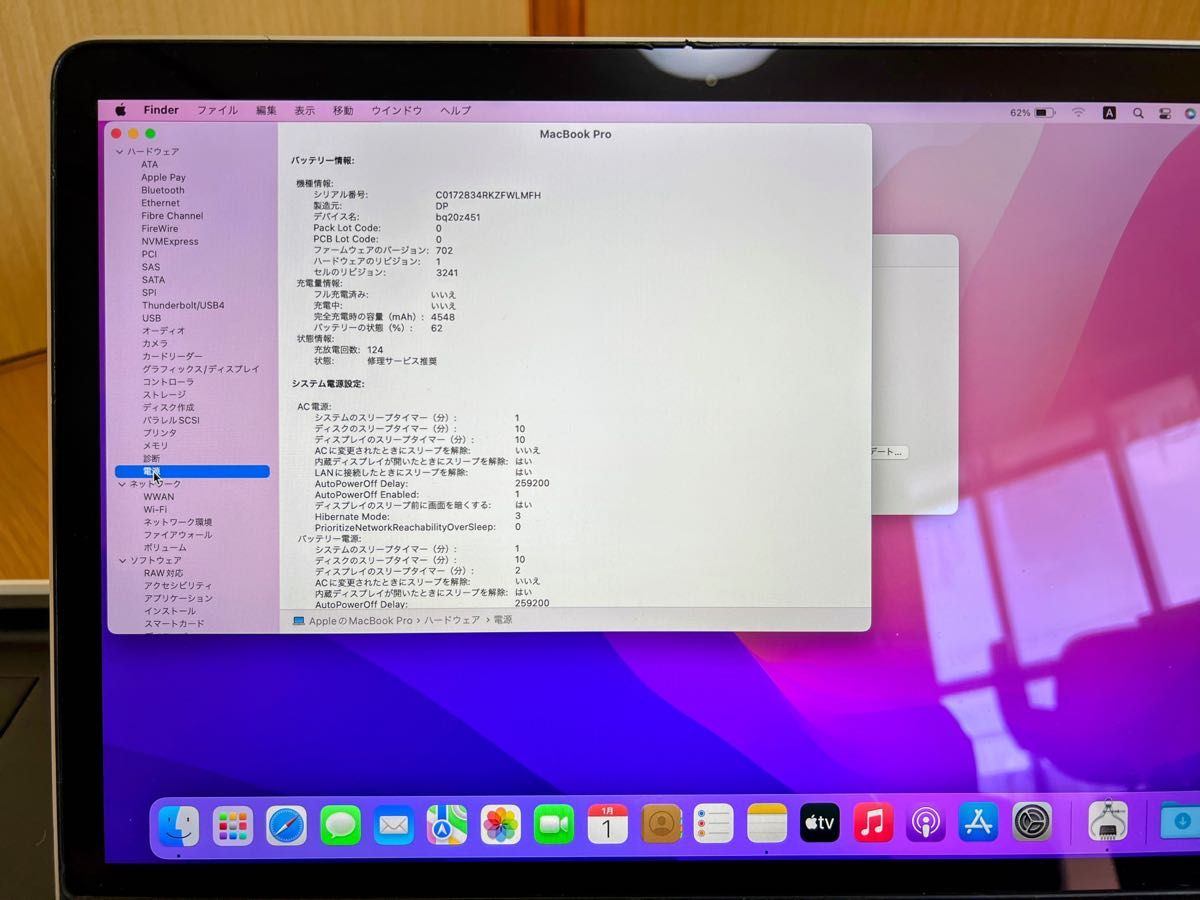Select Fibre Channel in the sidebar

point(172,216)
